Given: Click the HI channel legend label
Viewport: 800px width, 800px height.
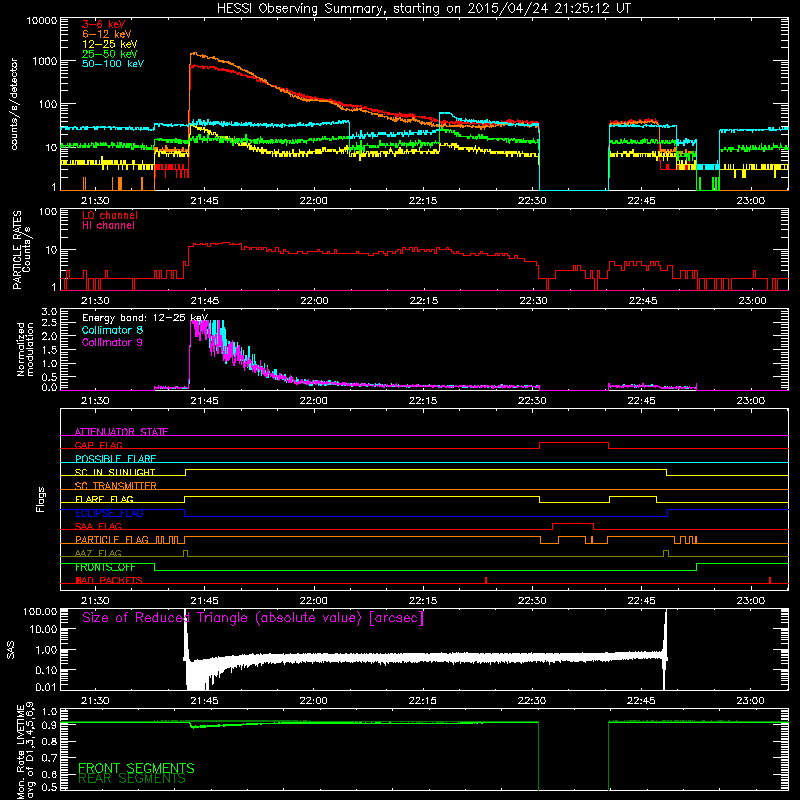Looking at the screenshot, I should (x=108, y=226).
